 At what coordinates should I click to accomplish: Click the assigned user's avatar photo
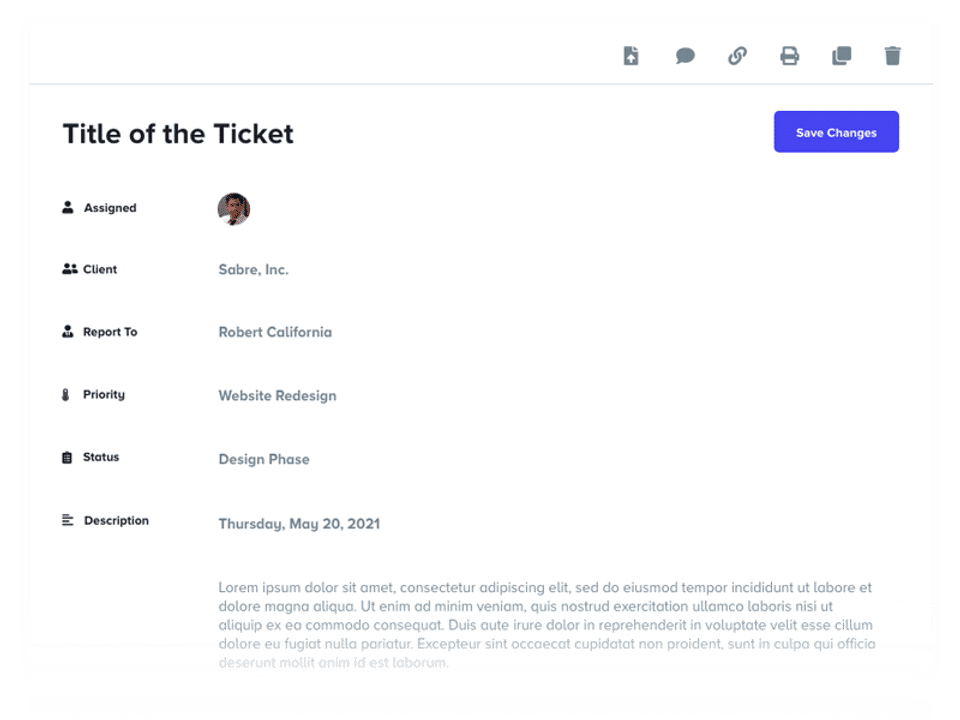[233, 209]
